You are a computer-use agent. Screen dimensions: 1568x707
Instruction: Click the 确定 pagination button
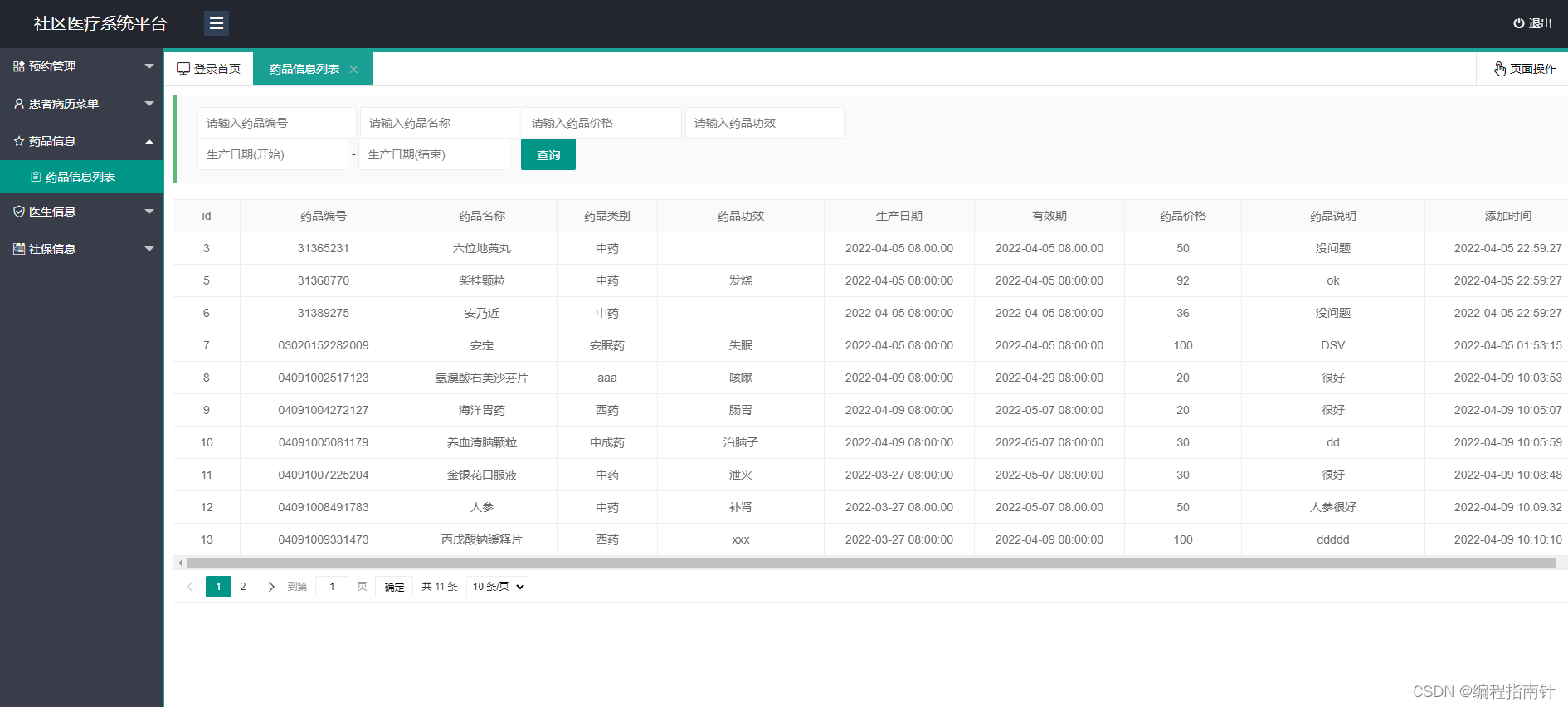394,587
